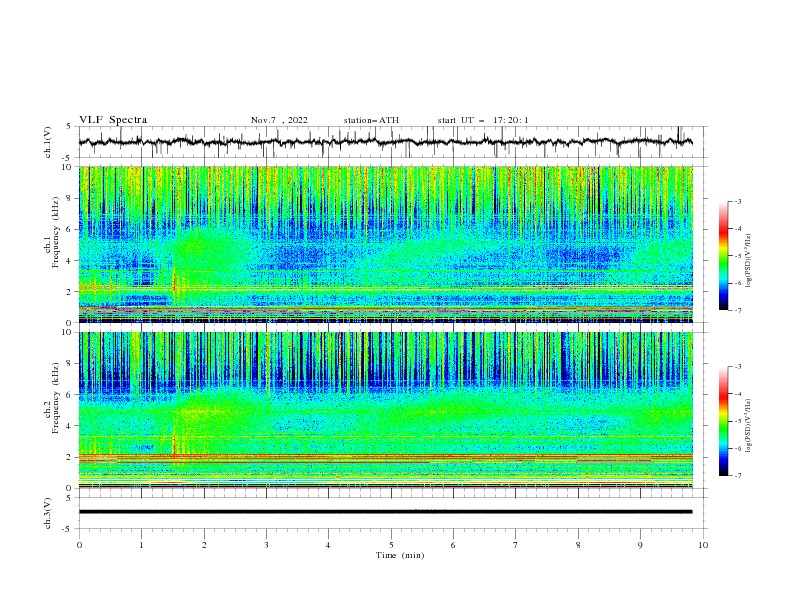Click the ch.1 'Frequency (kHz)' axis label
This screenshot has height=612, width=792.
(x=56, y=233)
